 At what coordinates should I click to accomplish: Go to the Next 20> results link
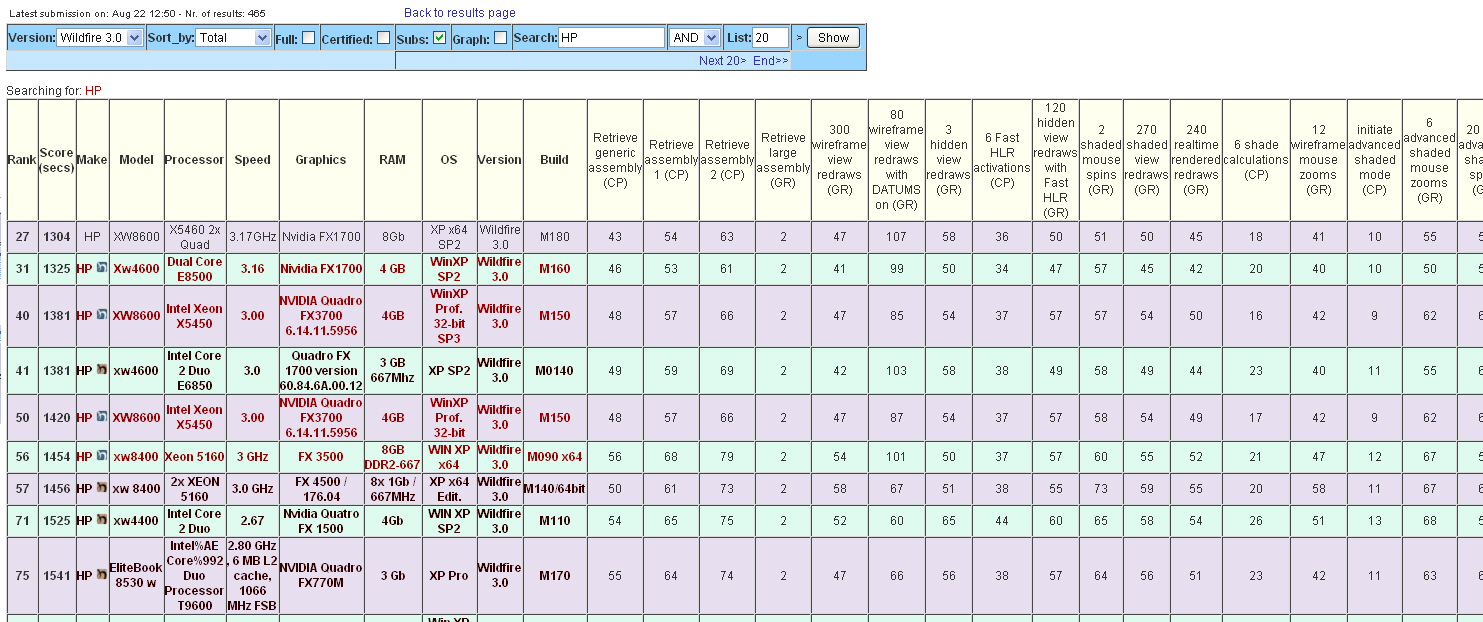[x=723, y=61]
